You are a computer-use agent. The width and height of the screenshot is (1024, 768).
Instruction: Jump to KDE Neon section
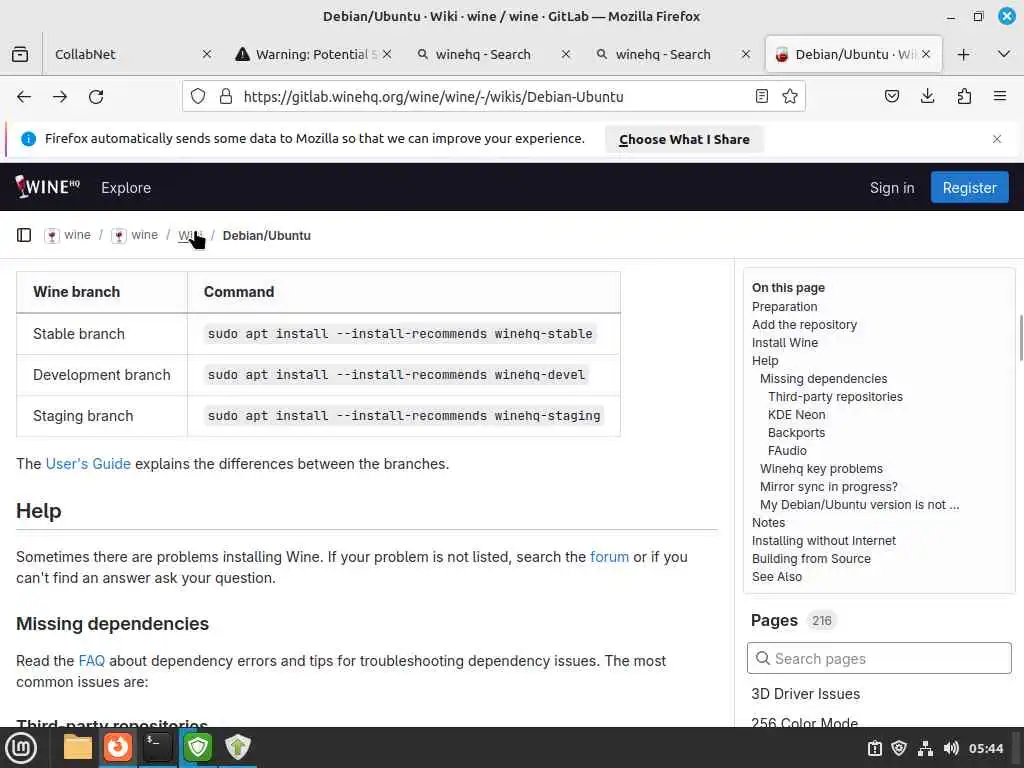coord(797,415)
